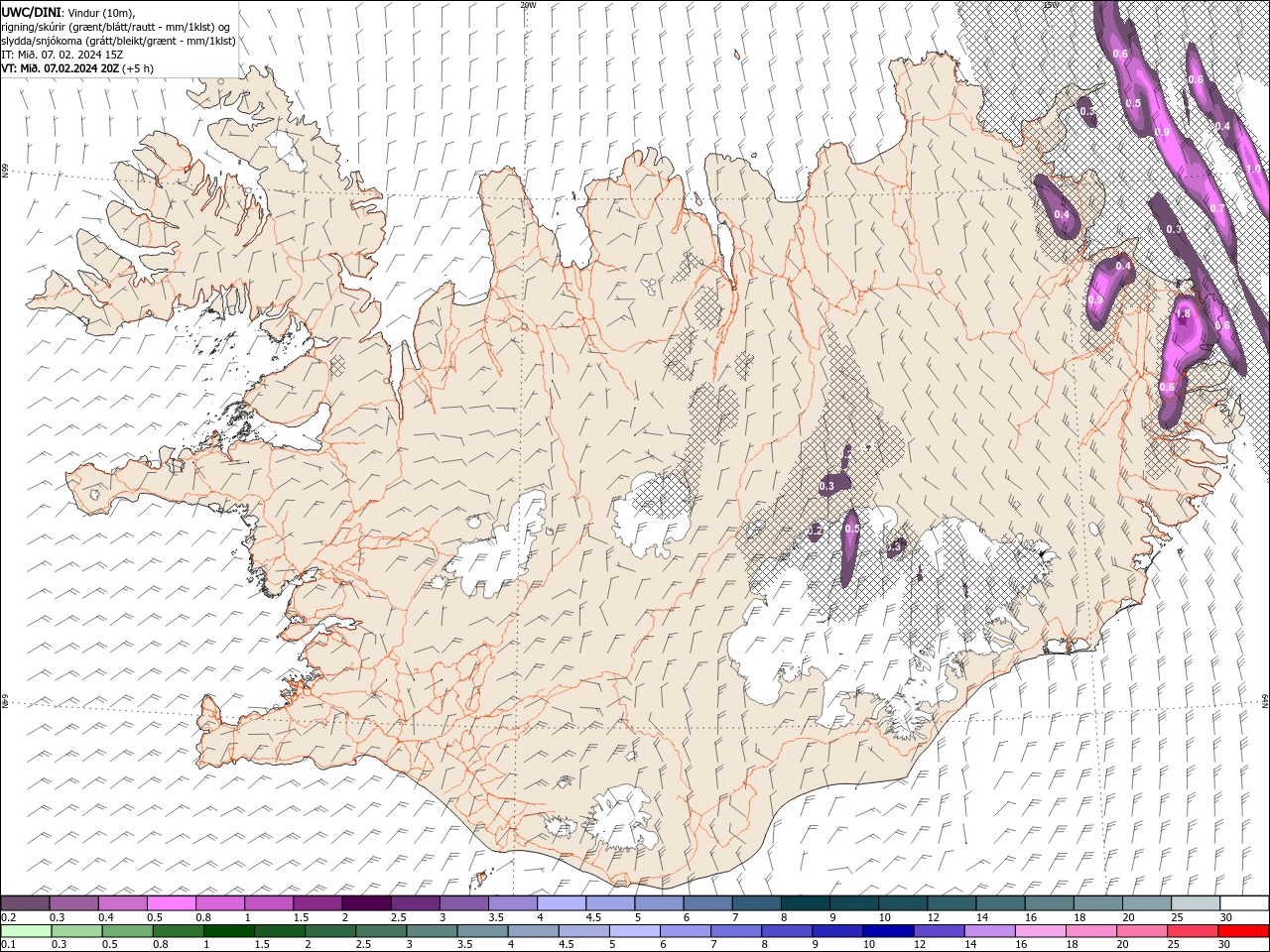Image resolution: width=1270 pixels, height=952 pixels.
Task: Select the bright red 30 swatch in lower legend row
Action: [1242, 931]
